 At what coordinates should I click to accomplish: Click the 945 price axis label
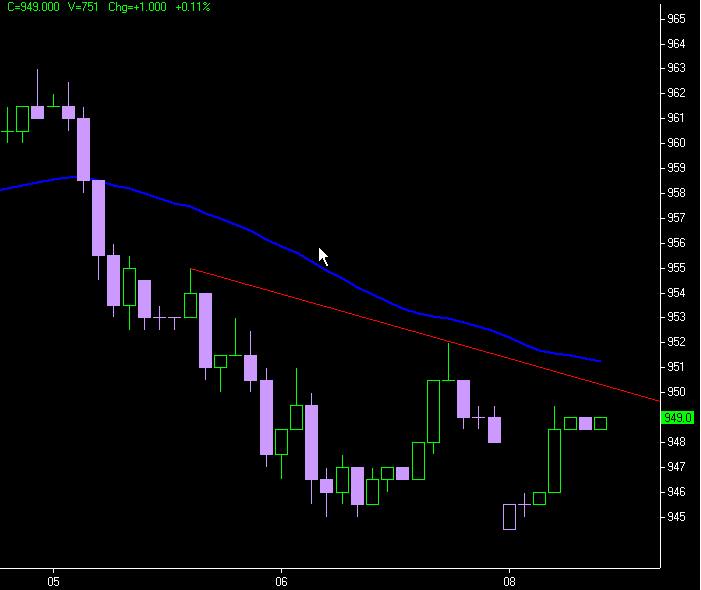coord(676,517)
